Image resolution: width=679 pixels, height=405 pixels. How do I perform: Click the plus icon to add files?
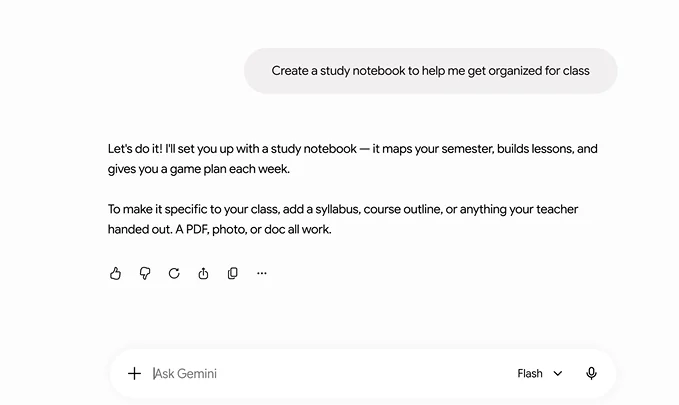point(134,373)
